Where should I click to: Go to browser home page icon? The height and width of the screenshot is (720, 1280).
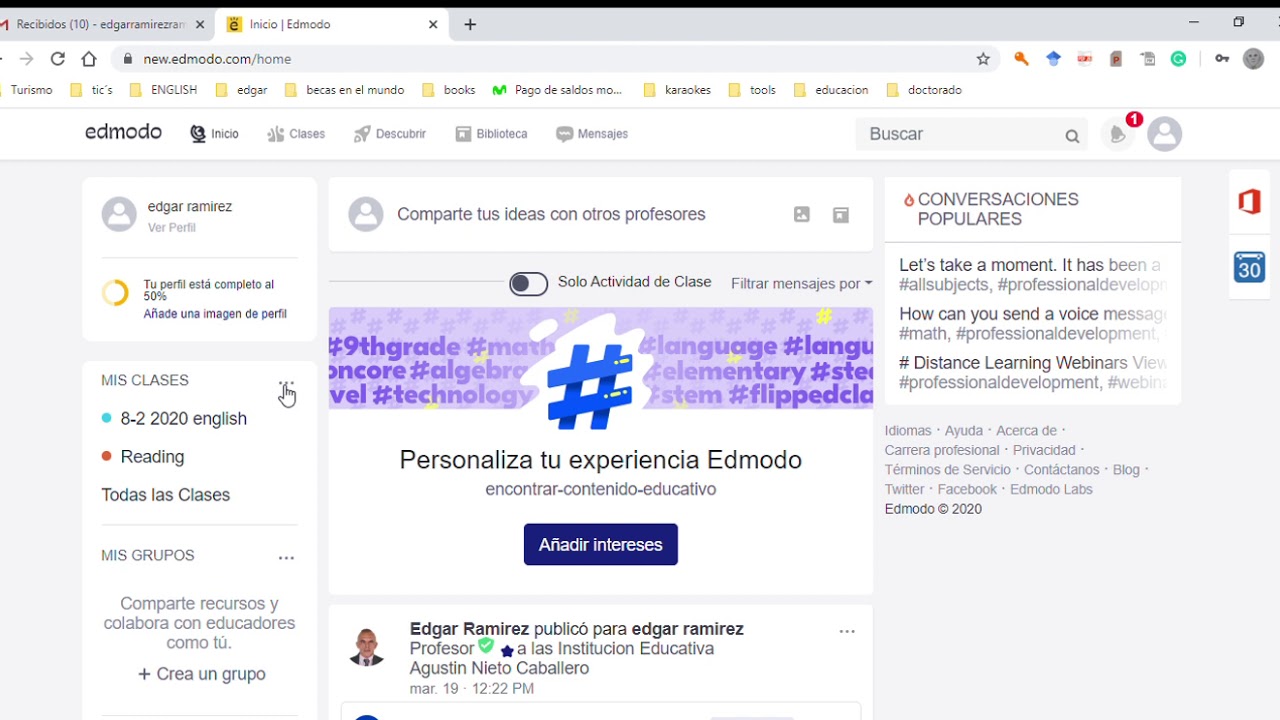(89, 59)
